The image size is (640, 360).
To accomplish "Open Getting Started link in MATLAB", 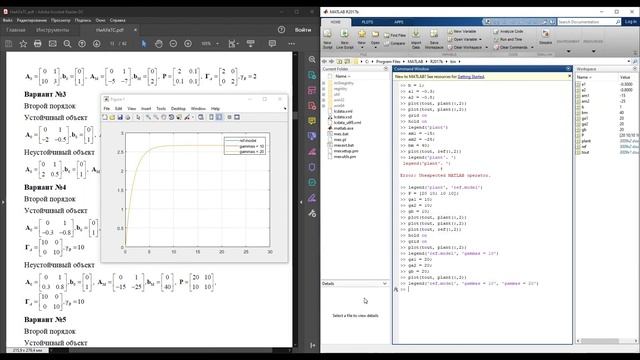I will pyautogui.click(x=471, y=76).
